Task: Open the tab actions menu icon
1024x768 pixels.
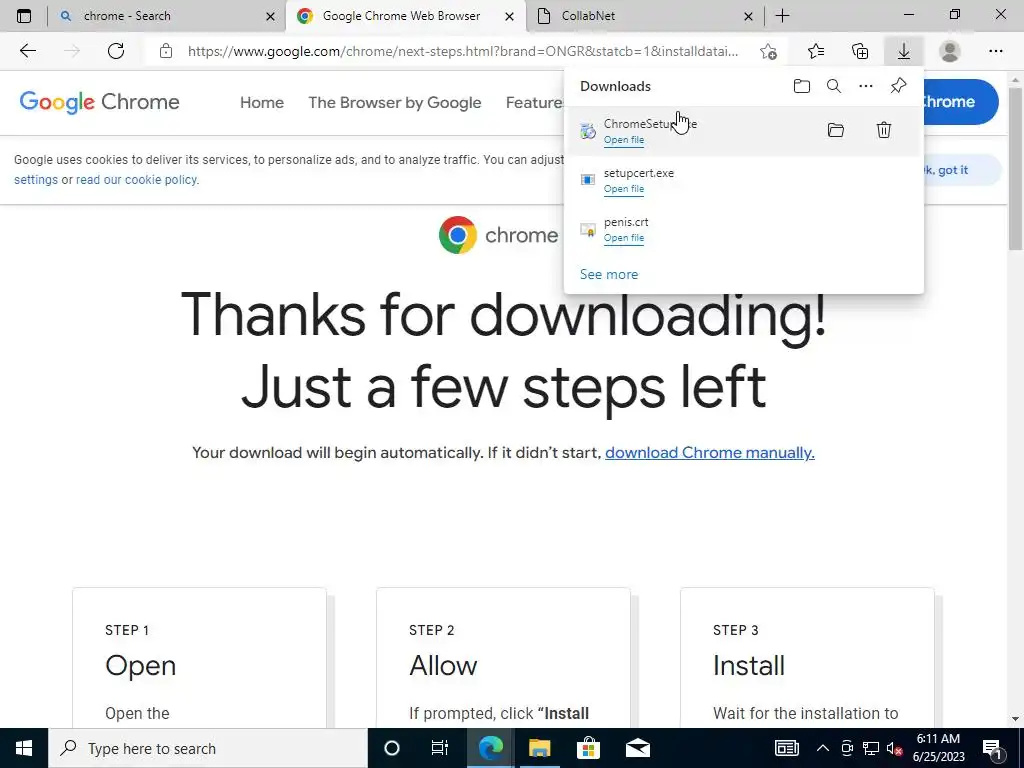Action: pos(24,16)
